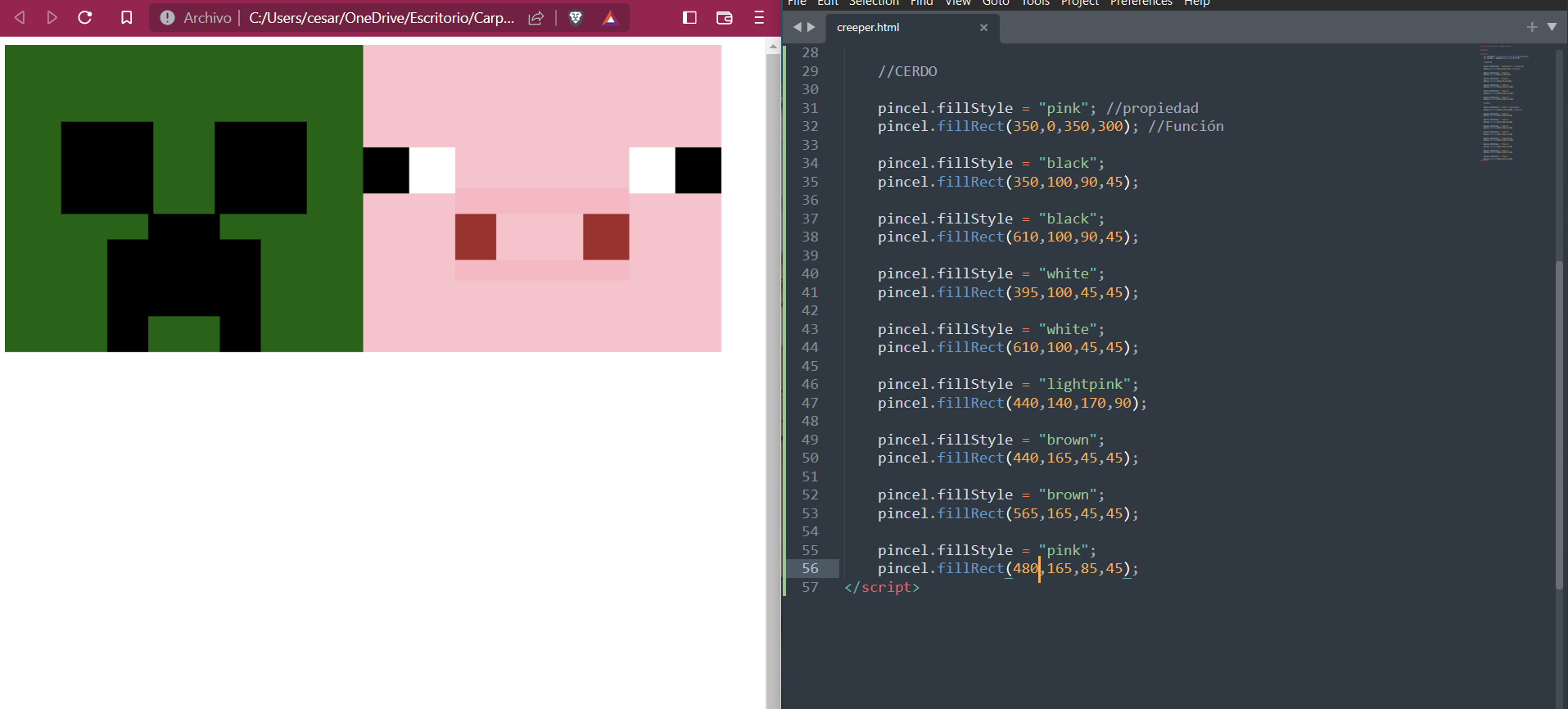Click the editor vertical scrollbar
Screen dimensions: 1568x709
[x=1560, y=425]
